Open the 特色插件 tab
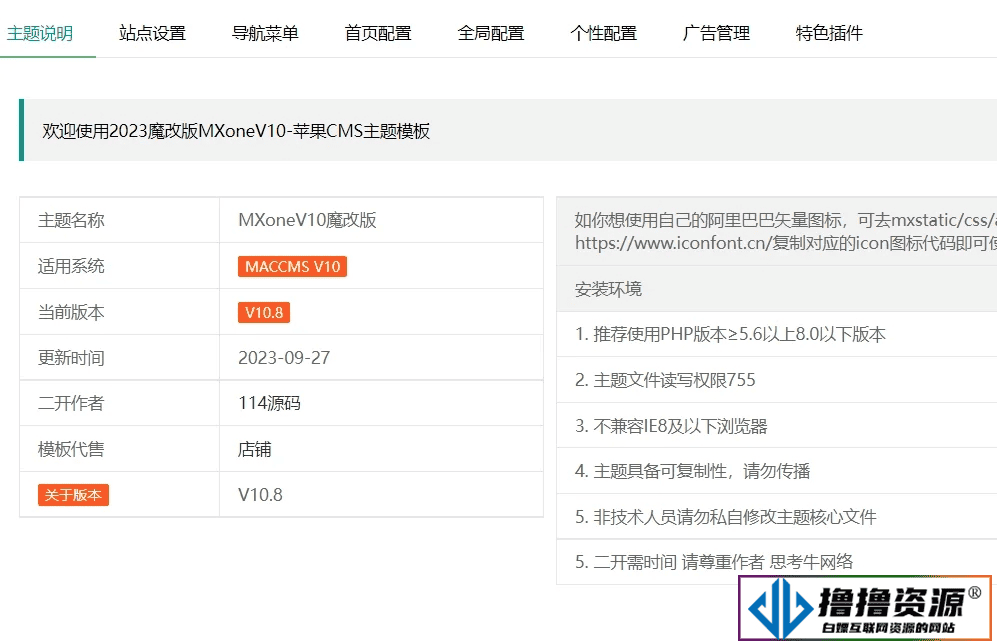 click(829, 33)
